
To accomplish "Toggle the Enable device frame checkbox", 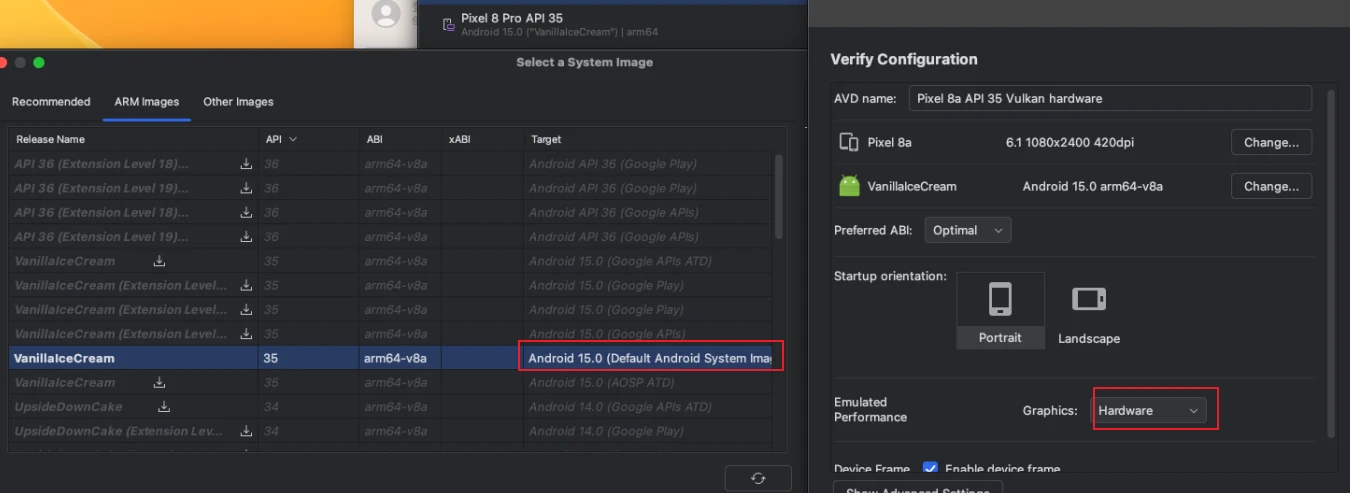I will click(x=930, y=469).
